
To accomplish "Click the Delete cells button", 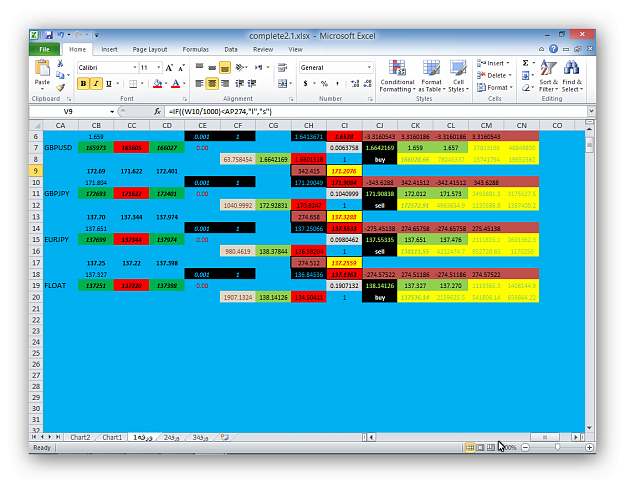I will [x=494, y=75].
